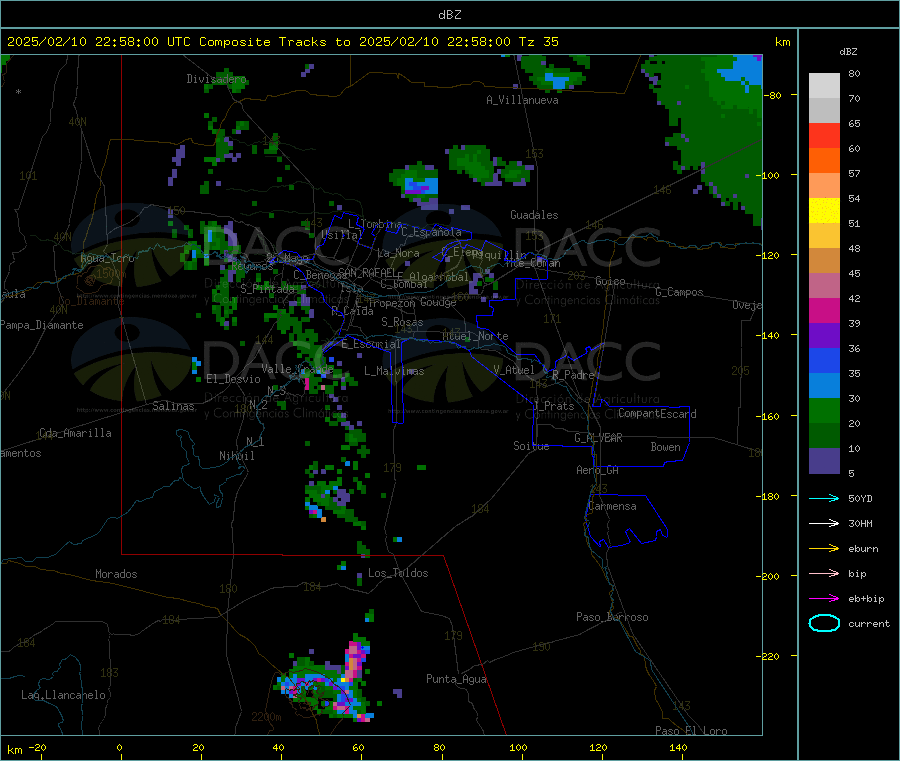The image size is (900, 761).
Task: Click the L_Malvinas place label
Action: click(394, 371)
